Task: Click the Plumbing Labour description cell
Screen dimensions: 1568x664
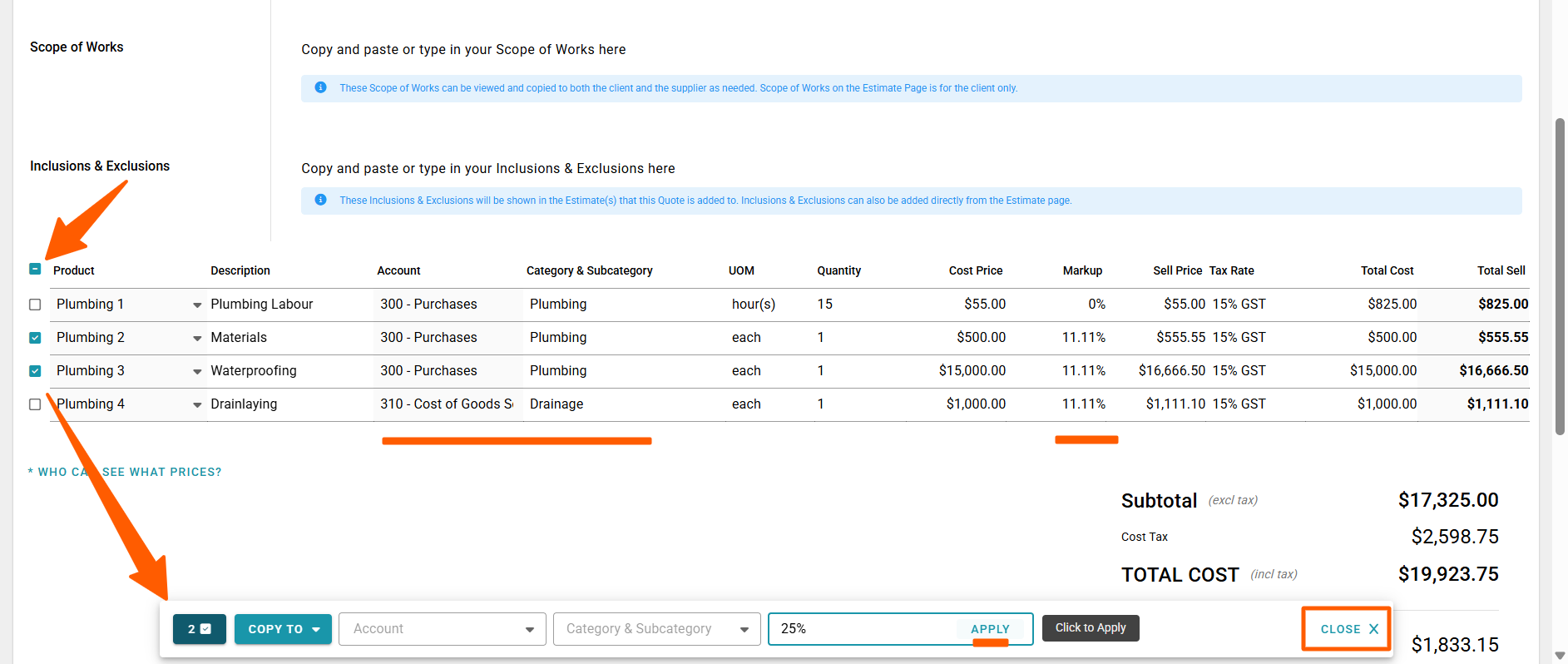Action: point(262,305)
